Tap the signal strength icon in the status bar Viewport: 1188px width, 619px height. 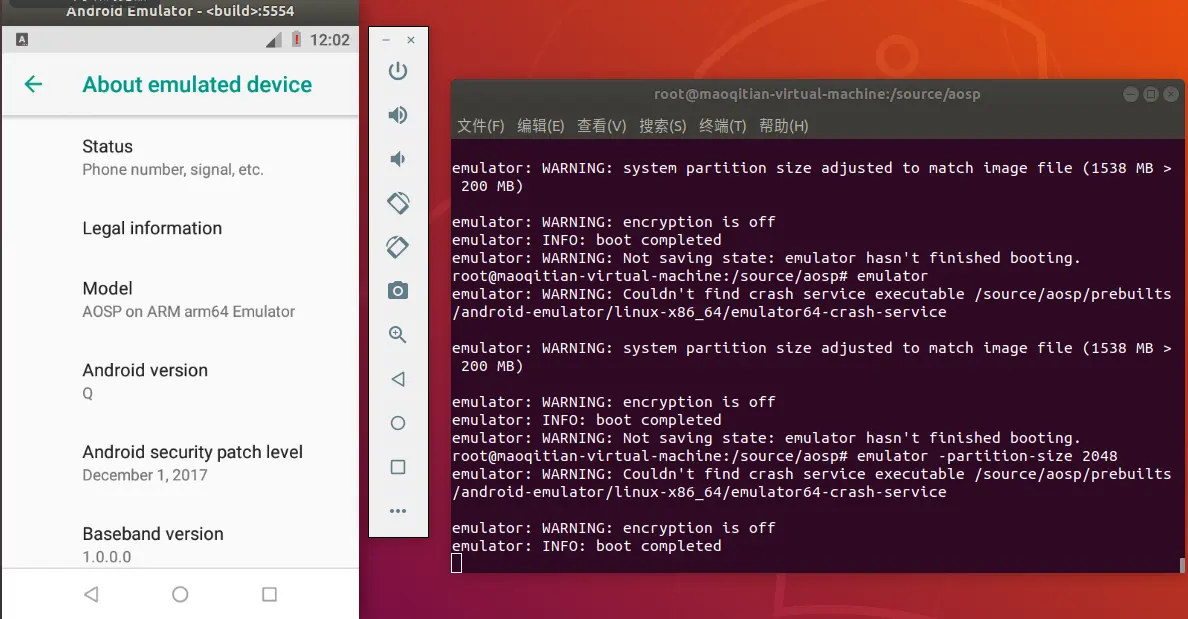pyautogui.click(x=274, y=40)
